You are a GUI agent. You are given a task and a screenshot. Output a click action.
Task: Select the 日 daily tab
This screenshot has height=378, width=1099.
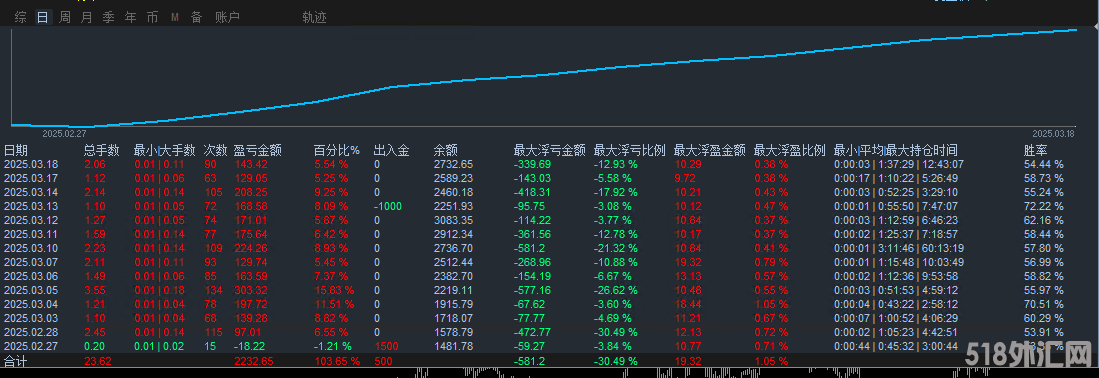pos(43,18)
